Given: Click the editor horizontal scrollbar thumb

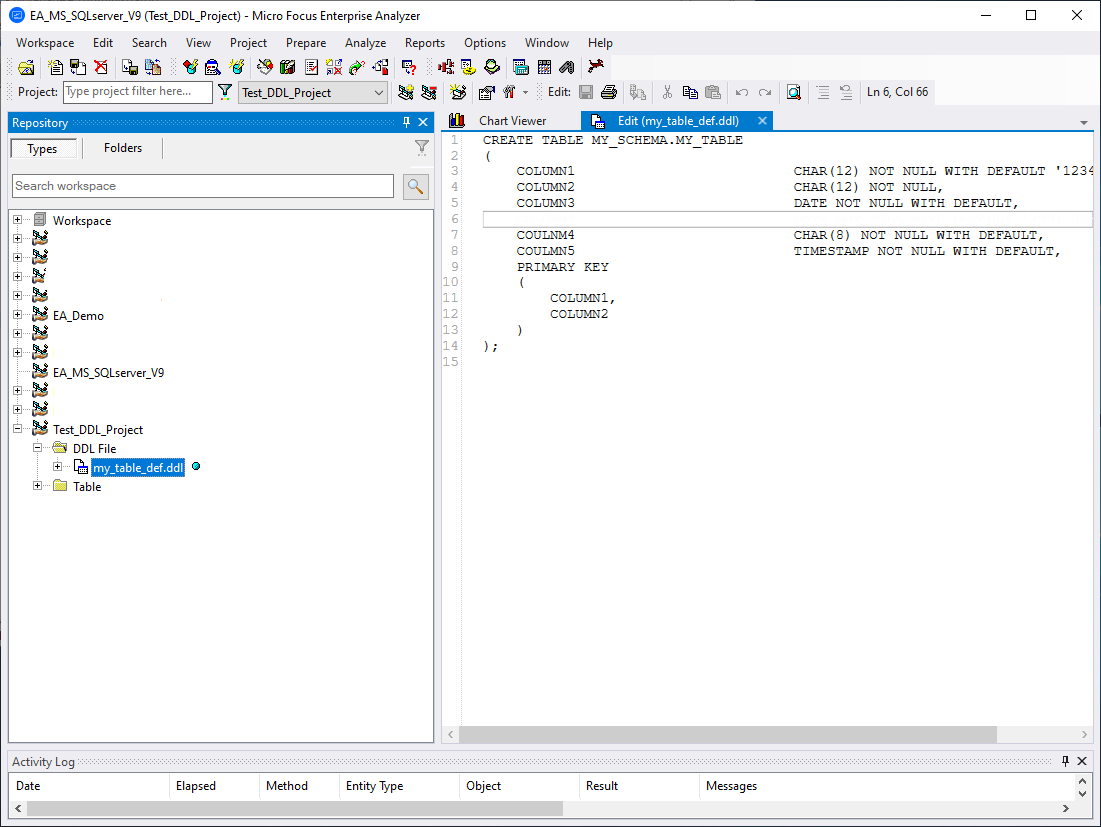Looking at the screenshot, I should tap(728, 735).
